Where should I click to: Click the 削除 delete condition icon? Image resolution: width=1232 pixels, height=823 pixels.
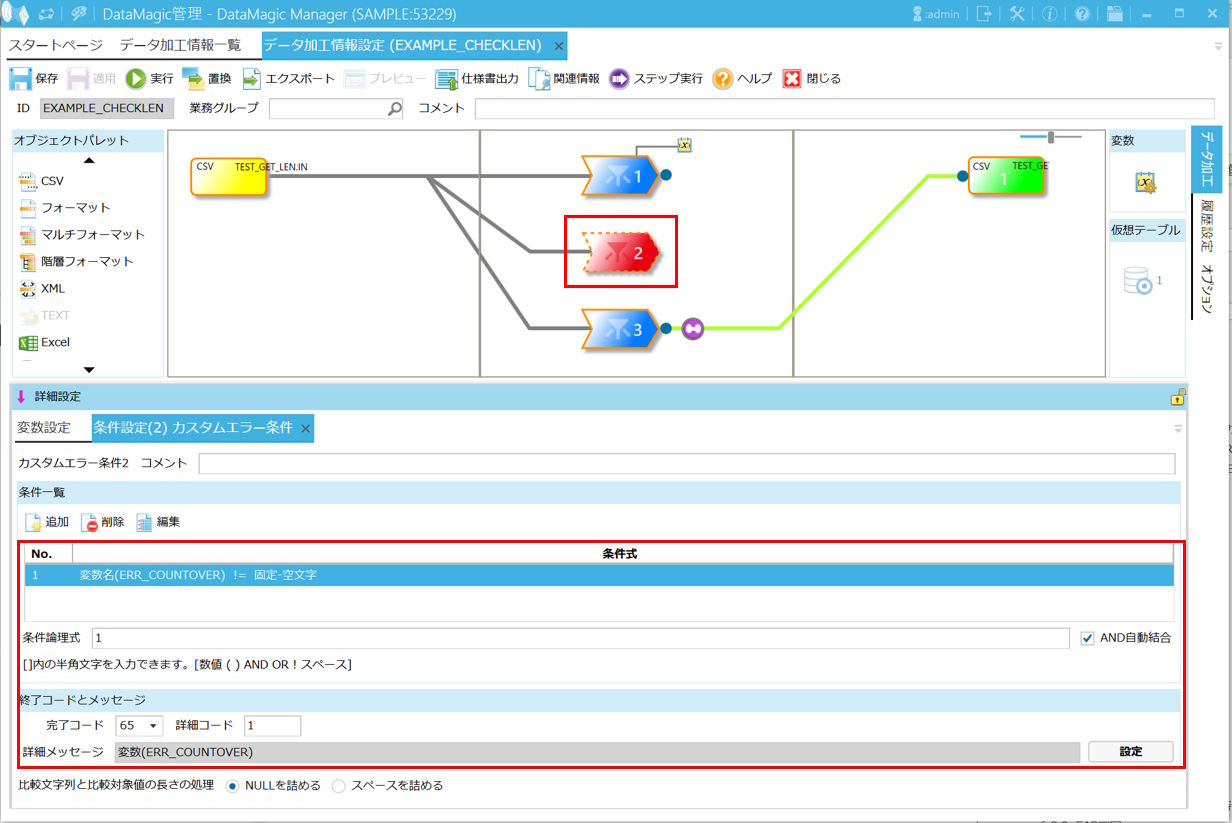pyautogui.click(x=90, y=522)
